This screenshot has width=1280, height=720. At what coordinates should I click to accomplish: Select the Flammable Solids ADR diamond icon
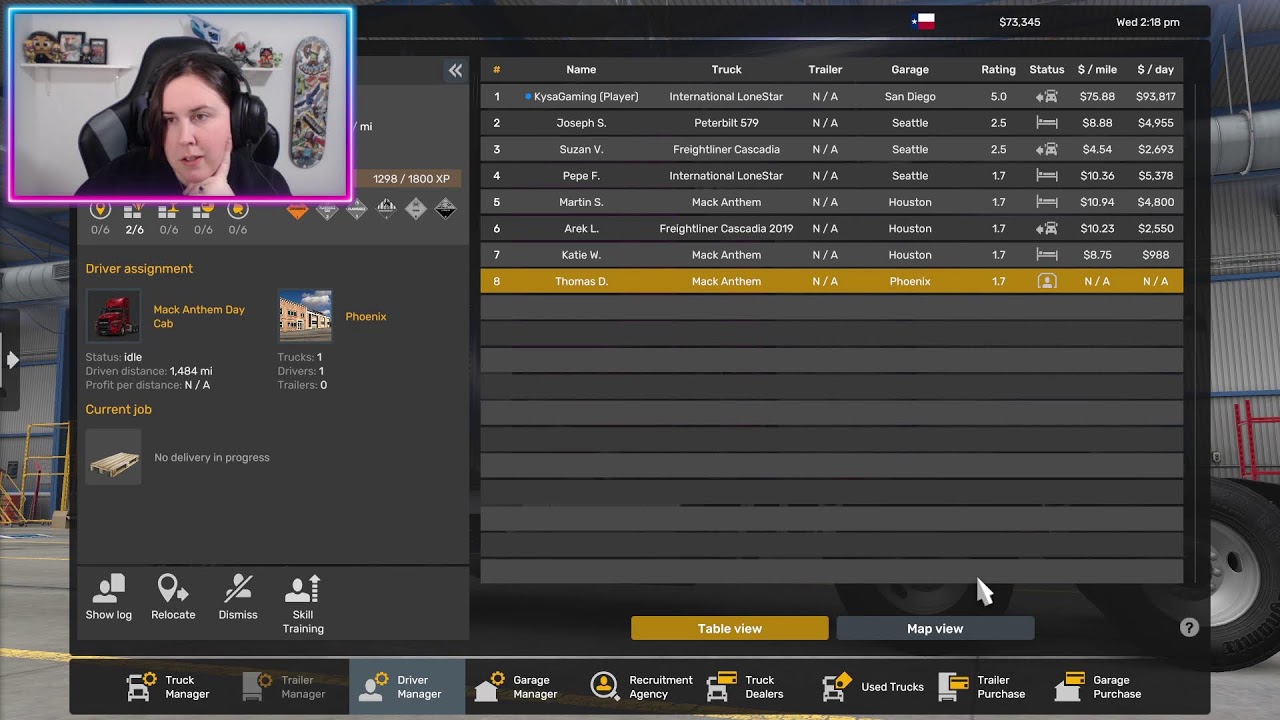point(386,209)
